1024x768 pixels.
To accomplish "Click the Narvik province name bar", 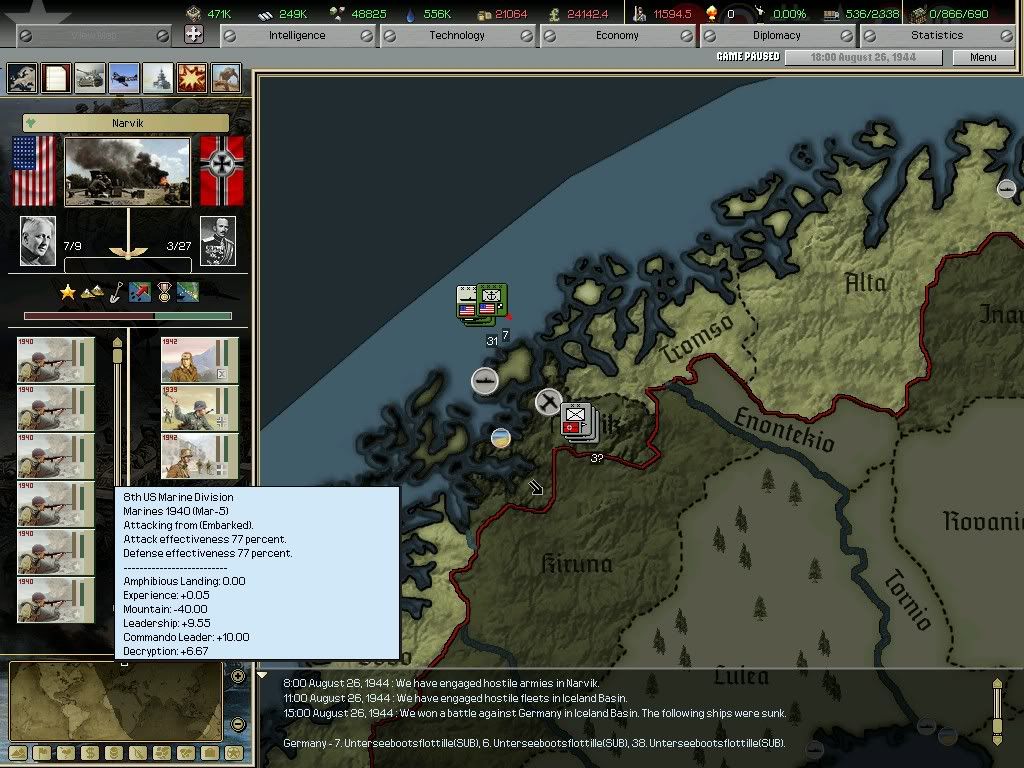I will (126, 123).
